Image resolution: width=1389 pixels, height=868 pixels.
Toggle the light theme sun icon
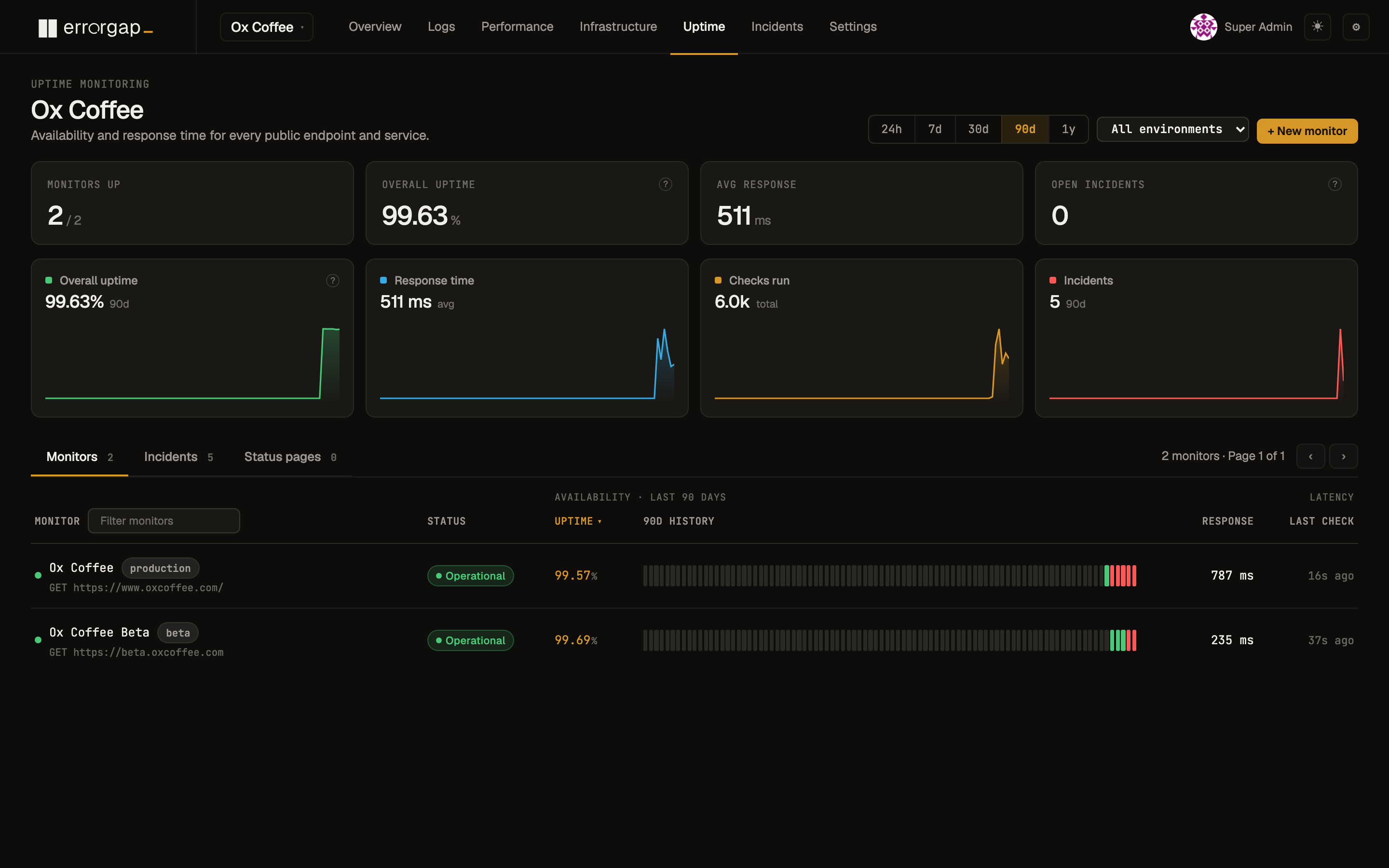point(1317,27)
